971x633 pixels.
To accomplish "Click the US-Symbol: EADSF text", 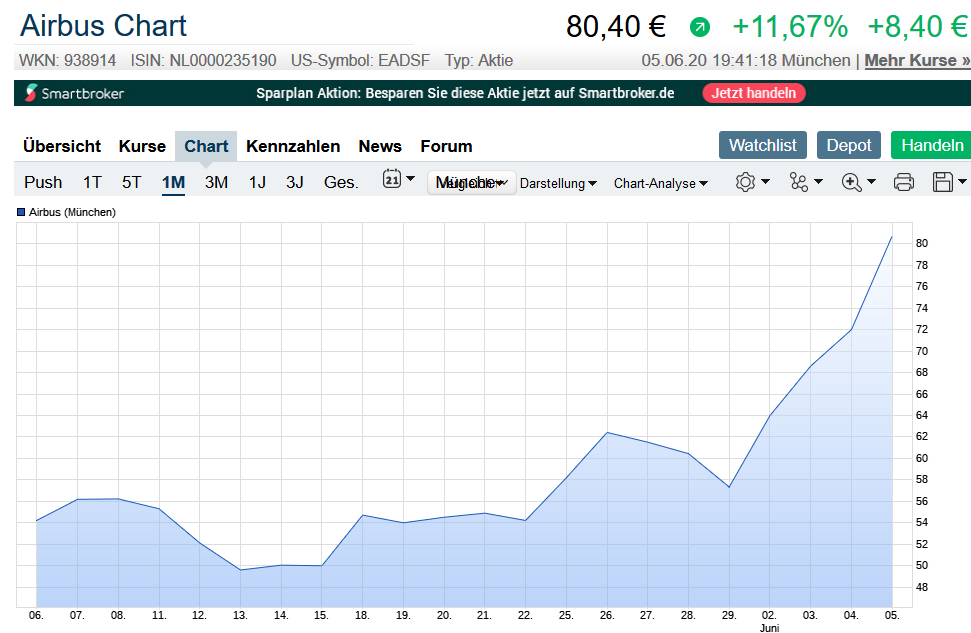I will (x=360, y=61).
